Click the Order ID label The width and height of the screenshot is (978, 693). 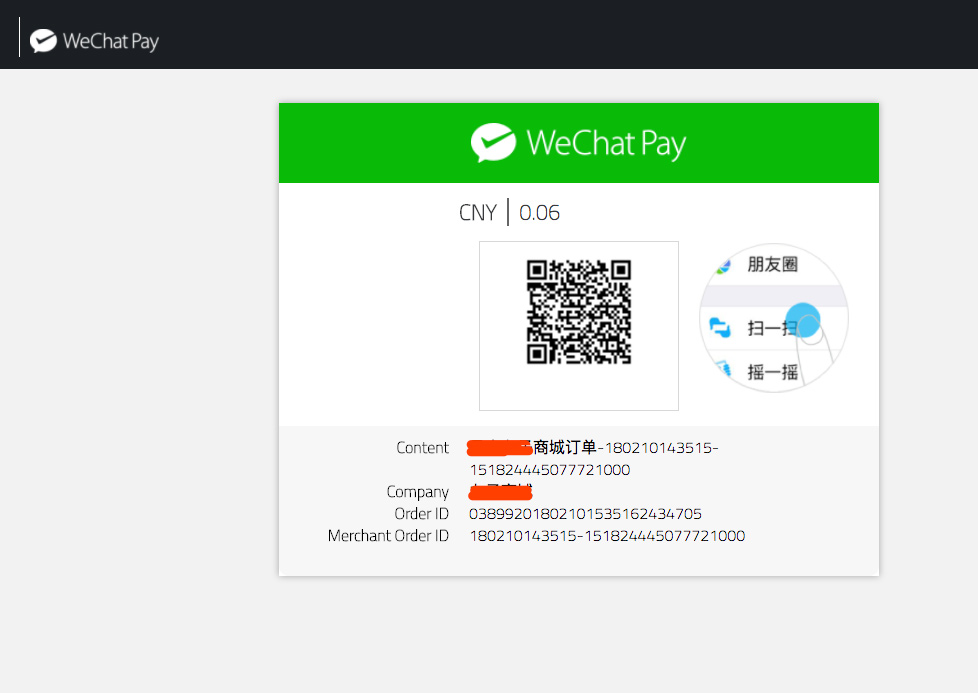[421, 514]
